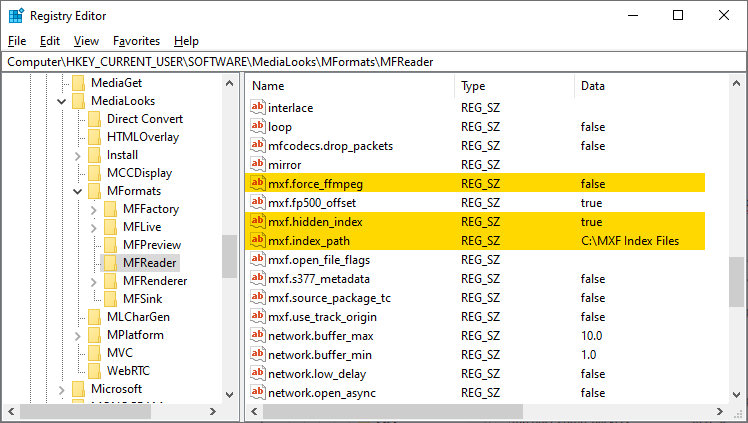Click the MFReader folder icon in tree
This screenshot has width=748, height=423.
tap(111, 263)
